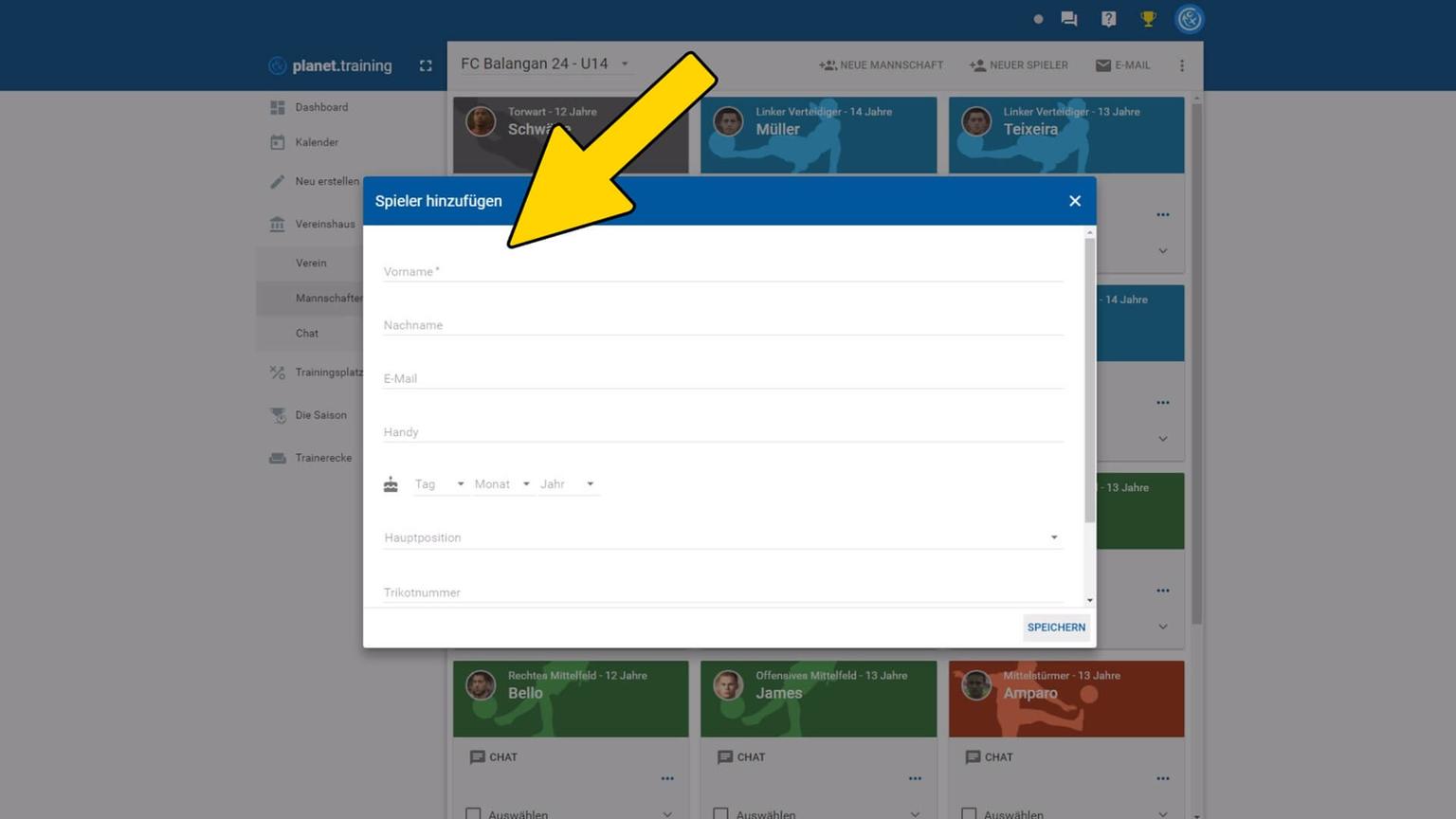This screenshot has height=819, width=1456.
Task: Click the Dashboard grid icon in sidebar
Action: pos(278,108)
